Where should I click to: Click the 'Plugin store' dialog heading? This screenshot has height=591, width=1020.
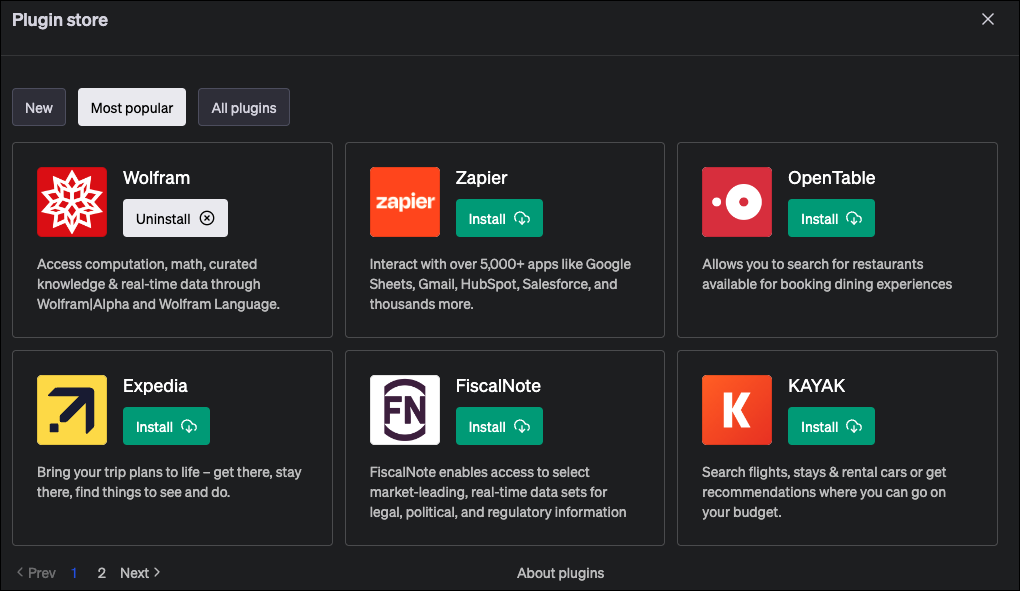click(x=60, y=20)
